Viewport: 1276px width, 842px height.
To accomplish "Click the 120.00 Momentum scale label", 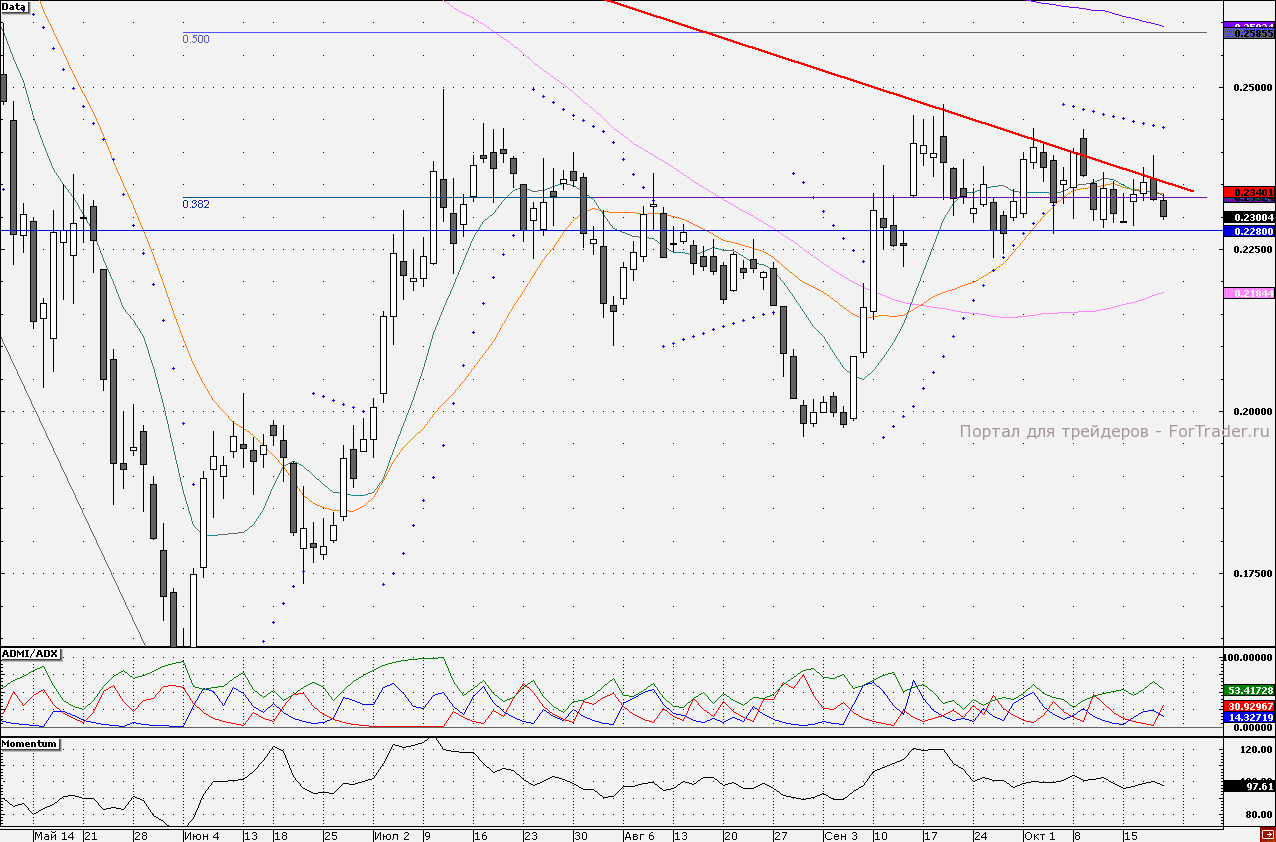I will [x=1256, y=749].
